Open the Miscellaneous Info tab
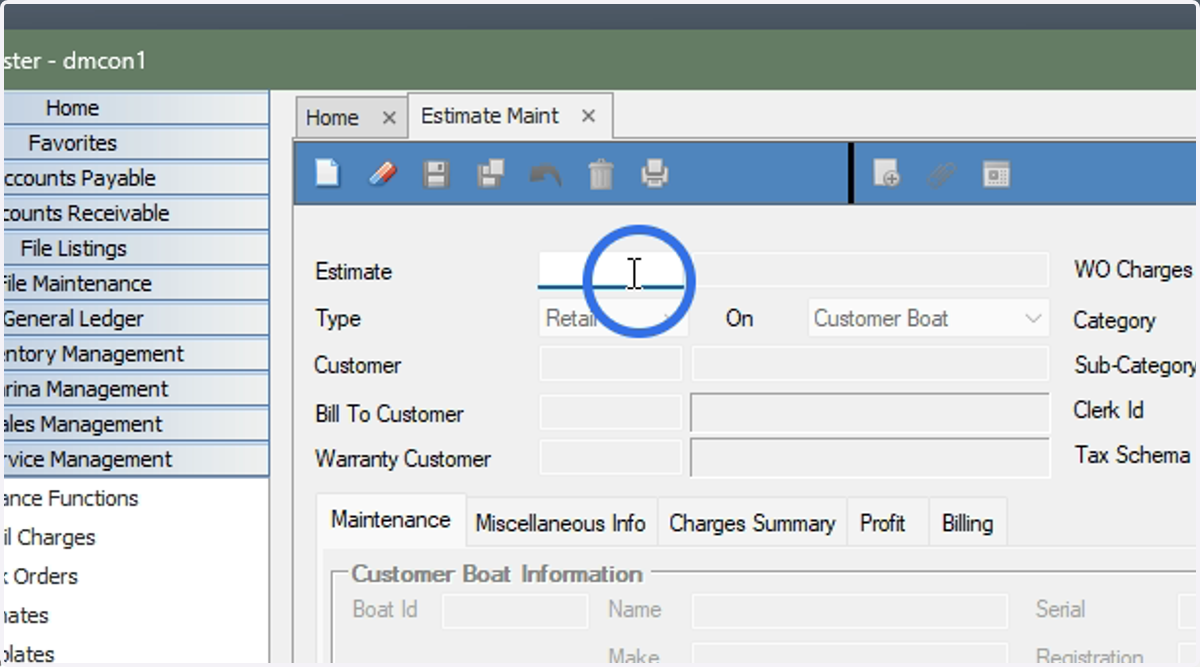 (560, 523)
